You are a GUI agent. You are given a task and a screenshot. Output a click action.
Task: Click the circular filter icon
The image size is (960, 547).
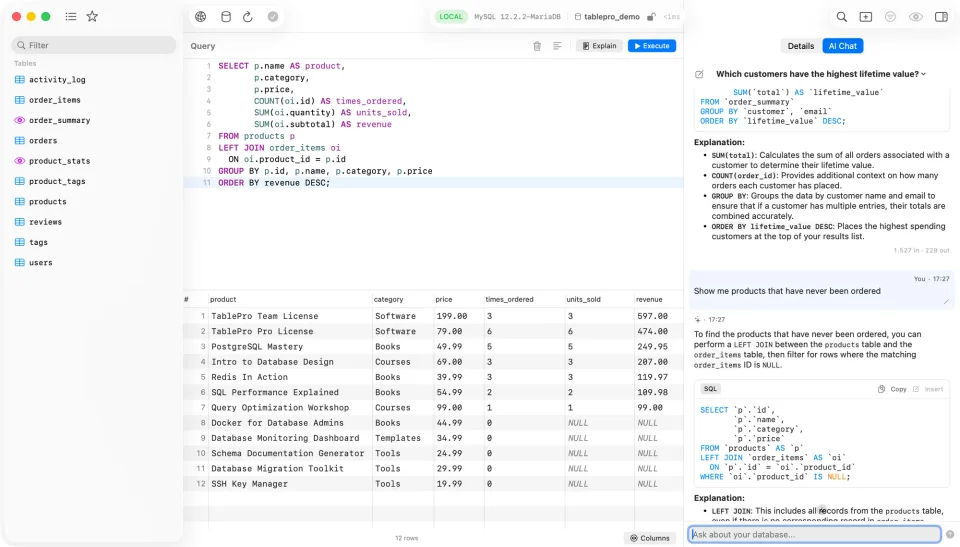(x=890, y=17)
